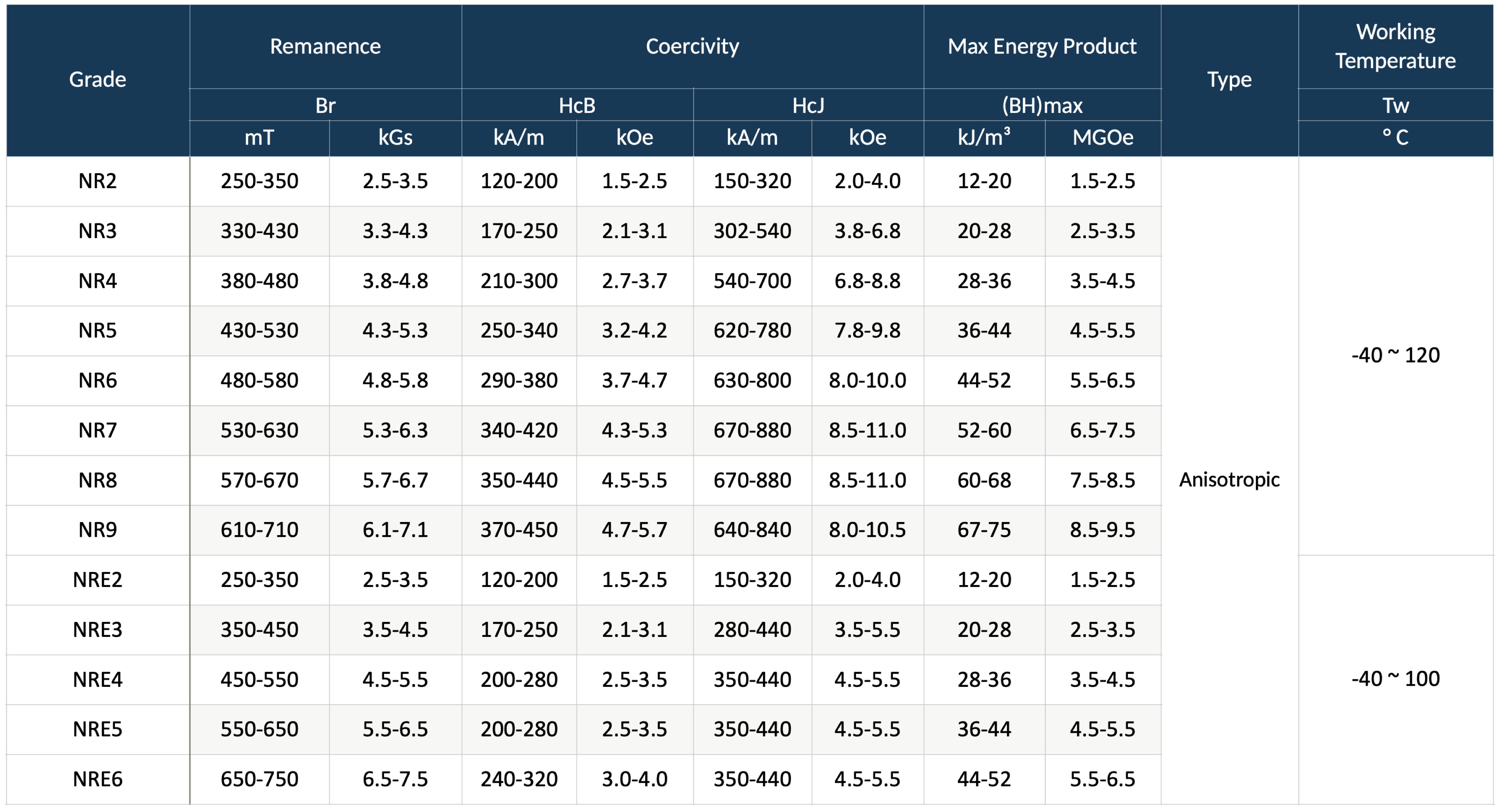Viewport: 1498px width, 812px height.
Task: Click the Type column header
Action: (1229, 80)
